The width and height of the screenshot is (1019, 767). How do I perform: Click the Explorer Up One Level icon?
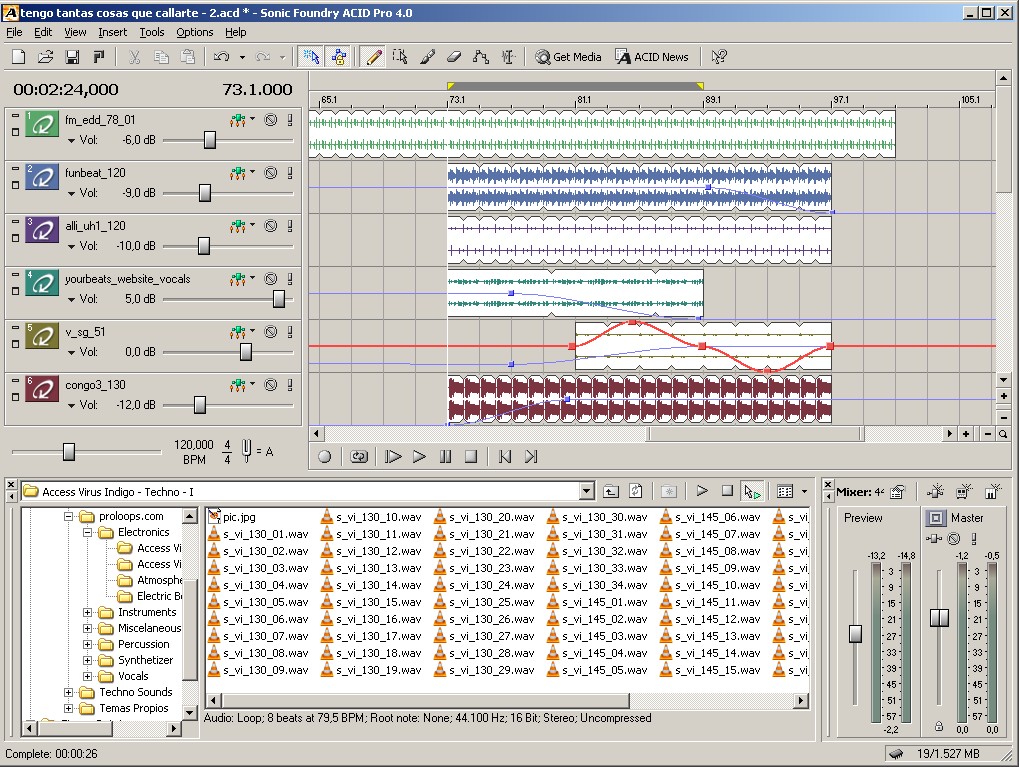point(611,491)
